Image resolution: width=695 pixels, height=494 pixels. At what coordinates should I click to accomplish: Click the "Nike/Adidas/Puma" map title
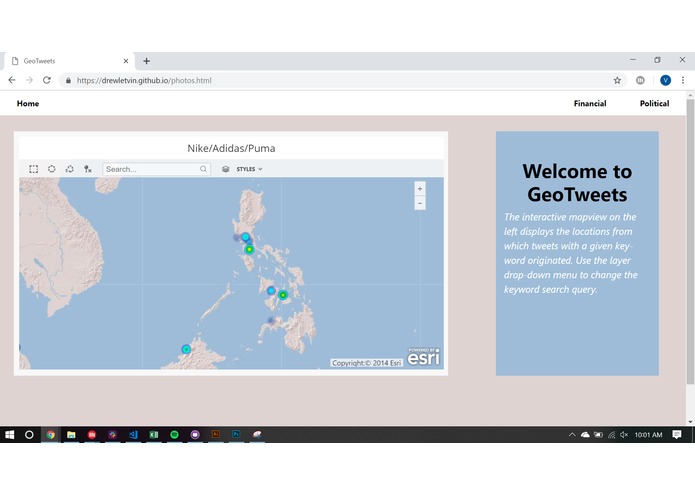(231, 148)
